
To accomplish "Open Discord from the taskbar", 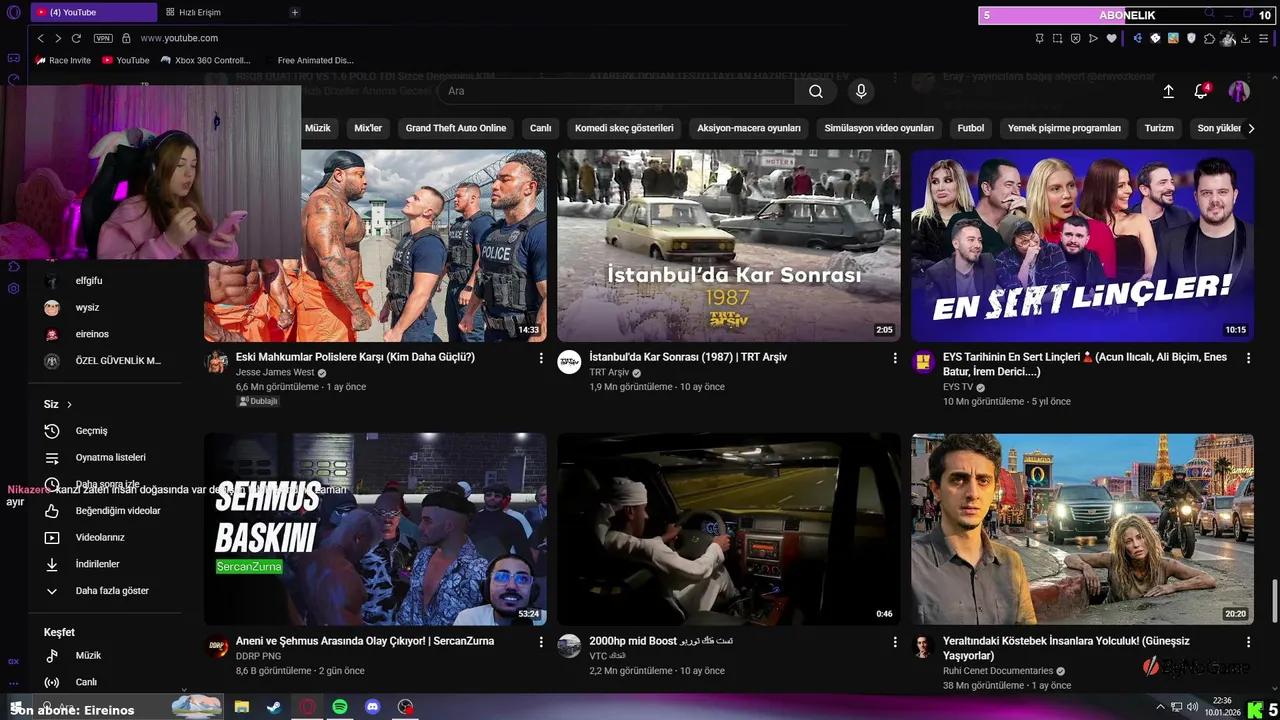I will click(x=373, y=707).
